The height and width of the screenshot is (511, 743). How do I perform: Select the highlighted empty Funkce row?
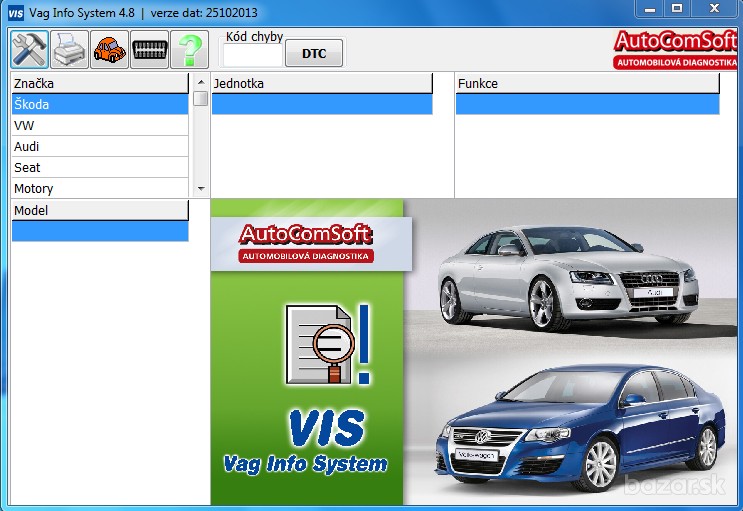tap(588, 104)
